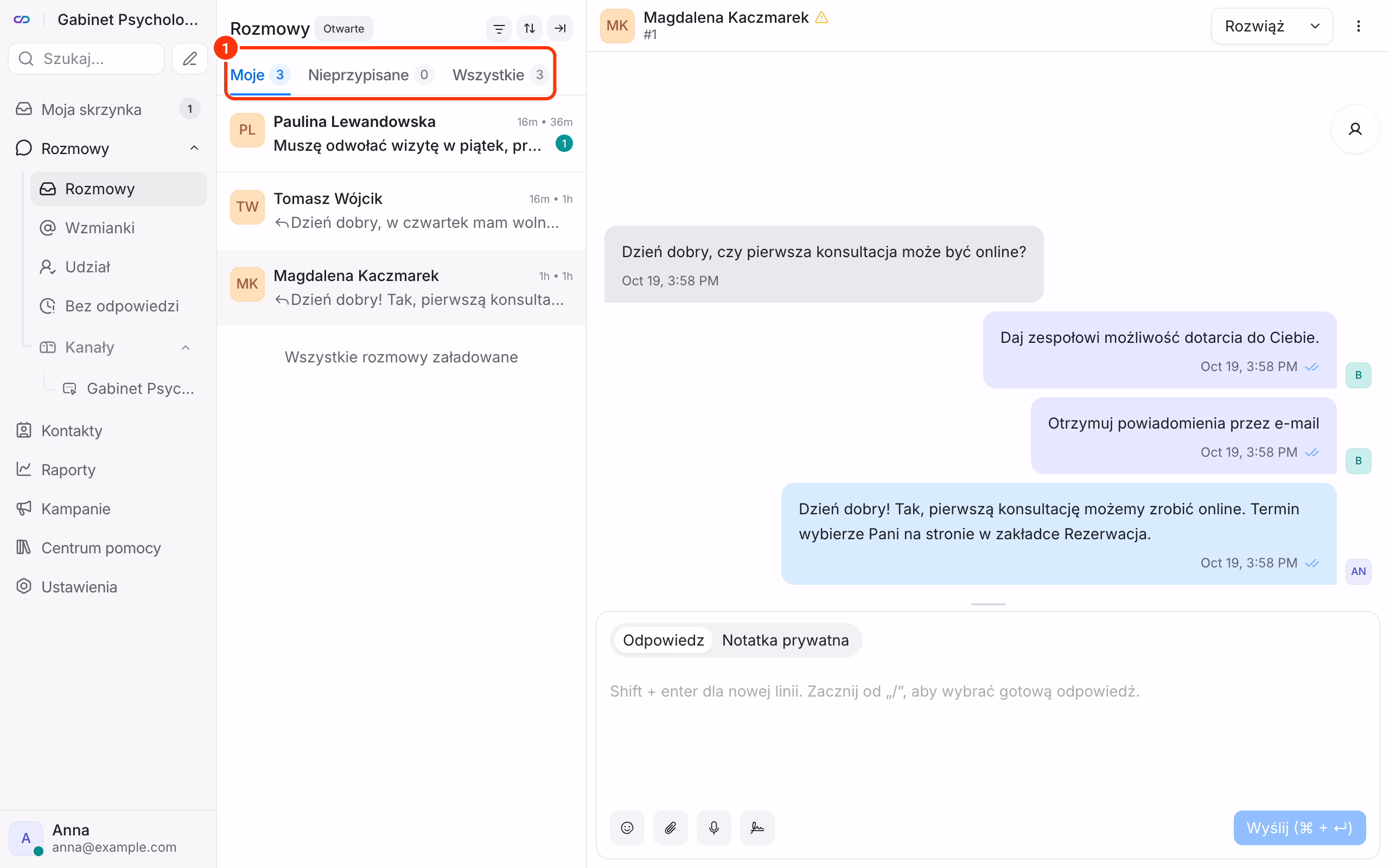1389x868 pixels.
Task: Open Paulina Lewandowska conversation
Action: click(401, 133)
